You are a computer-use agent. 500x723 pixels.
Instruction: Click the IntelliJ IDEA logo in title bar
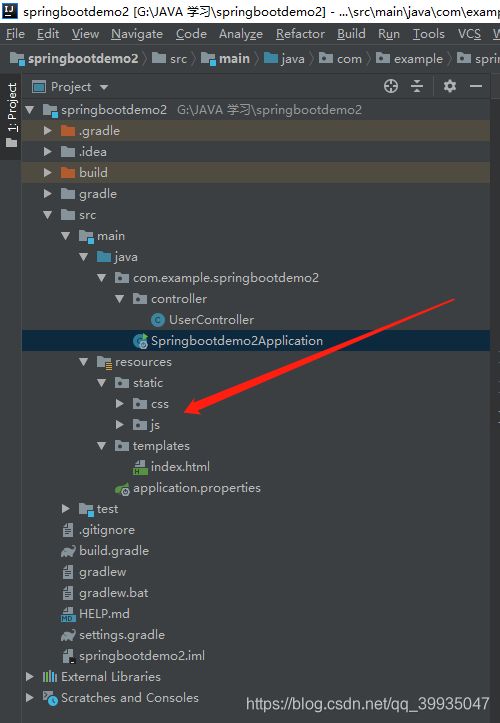coord(10,10)
